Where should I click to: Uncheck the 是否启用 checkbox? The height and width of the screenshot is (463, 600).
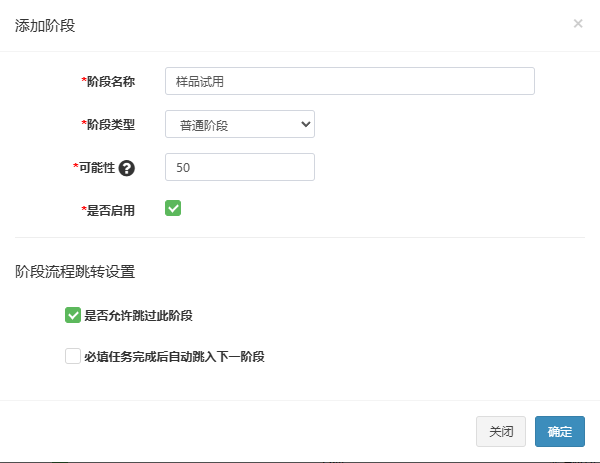(x=173, y=208)
